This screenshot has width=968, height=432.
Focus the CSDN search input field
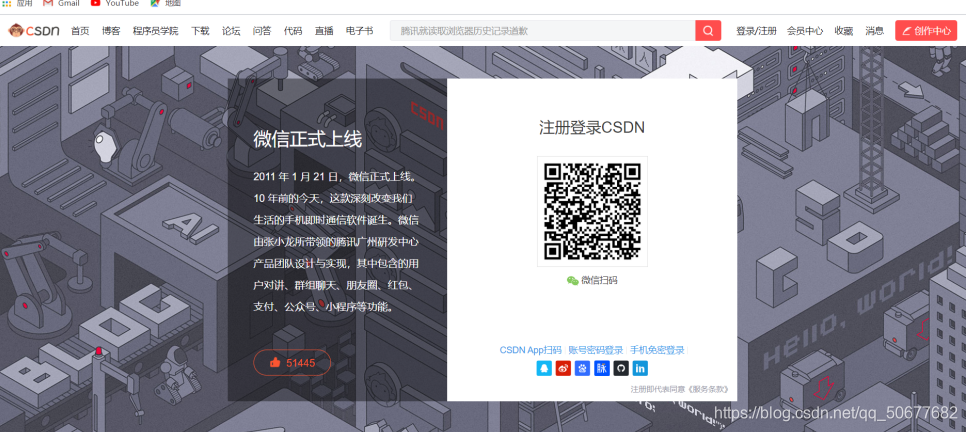[543, 30]
